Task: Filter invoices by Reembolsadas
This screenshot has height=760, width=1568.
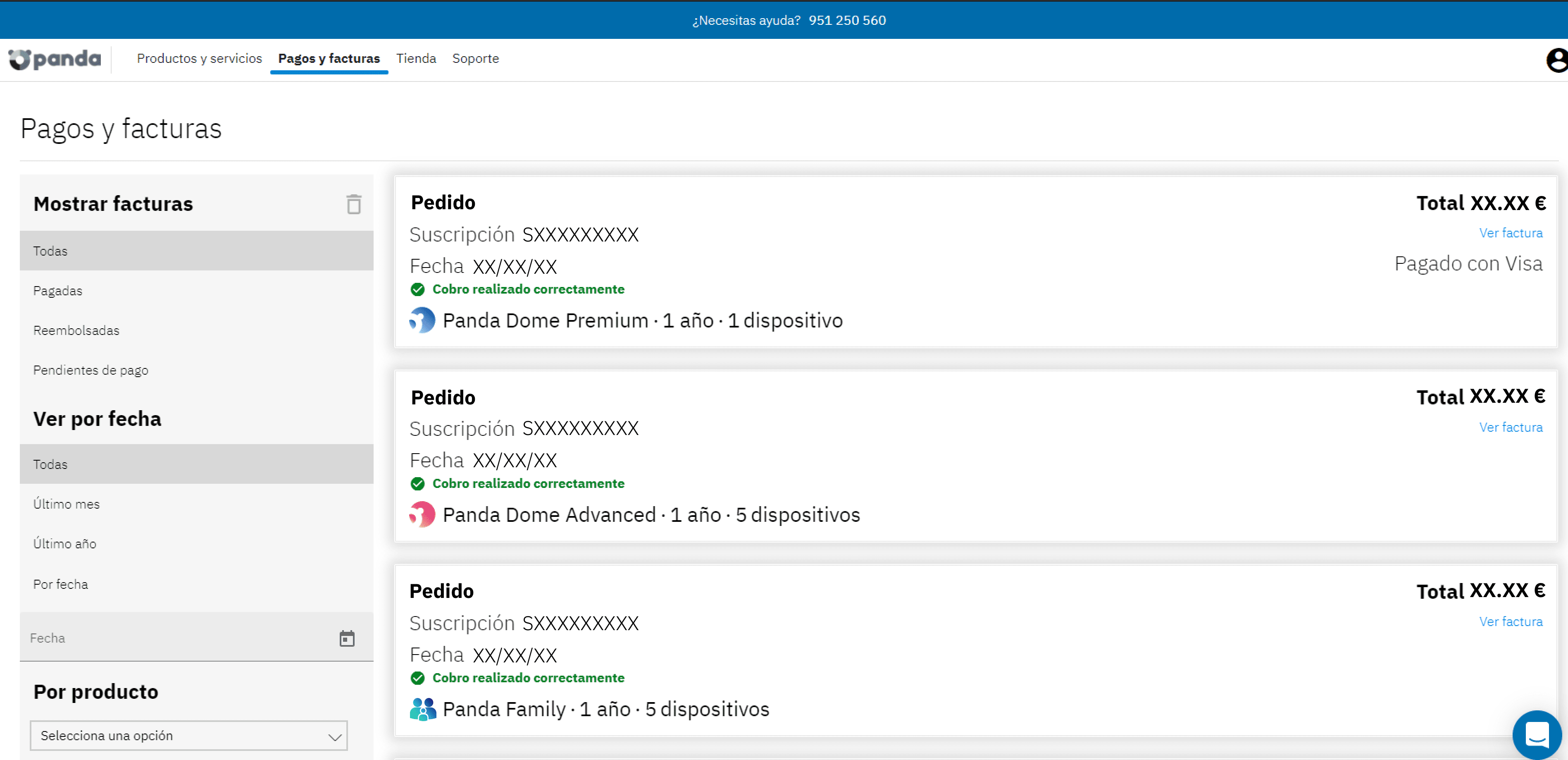Action: click(x=197, y=330)
